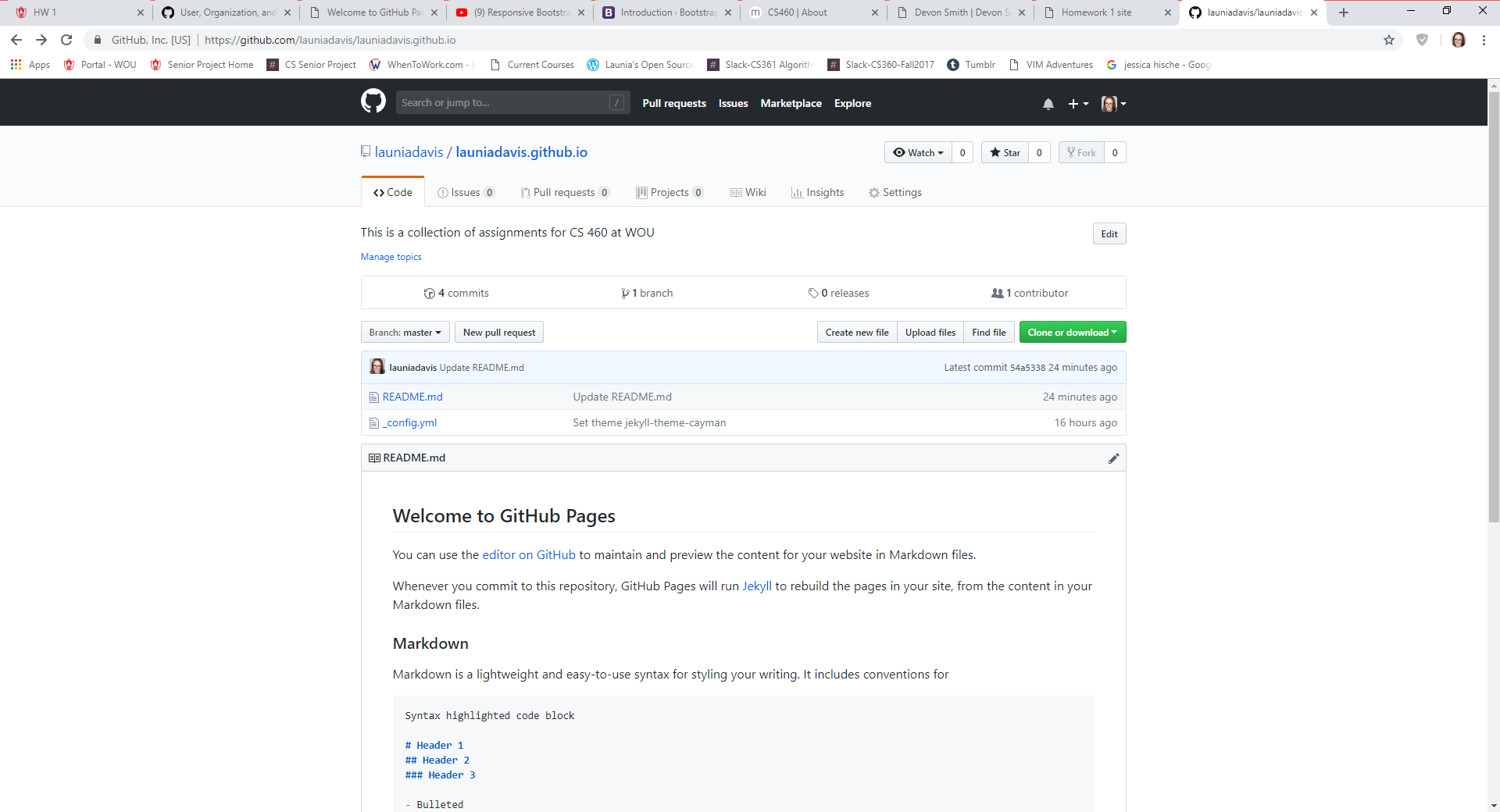Open the user profile avatar menu
This screenshot has width=1500, height=812.
1113,104
